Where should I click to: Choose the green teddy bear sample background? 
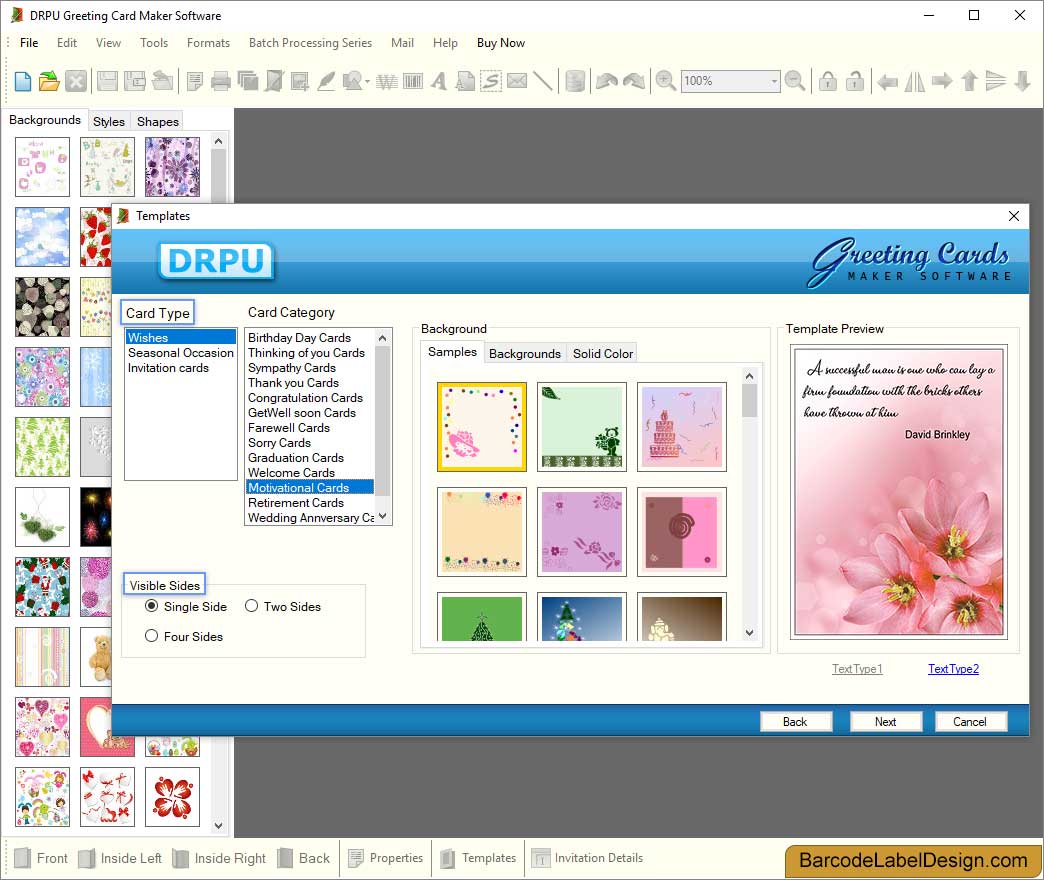(582, 427)
